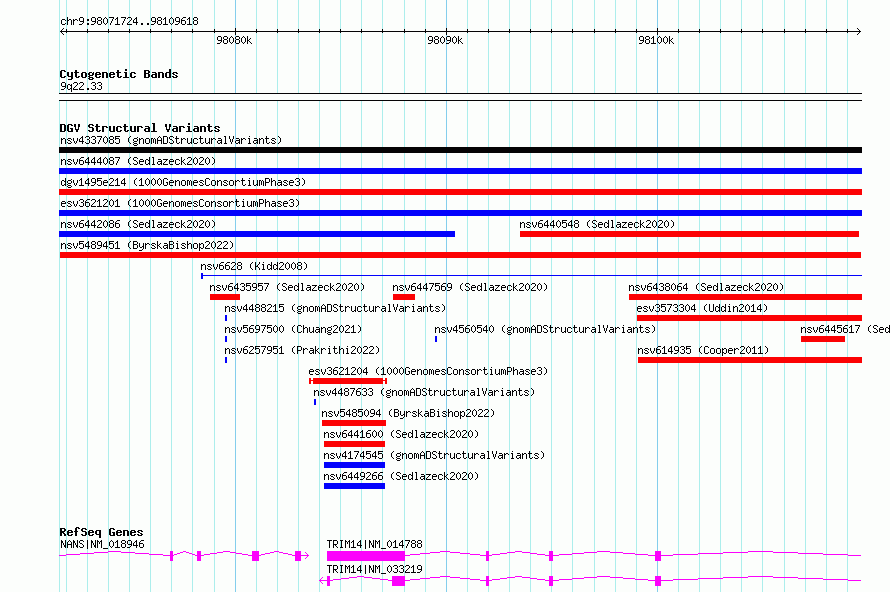The width and height of the screenshot is (890, 592).
Task: Select nsv4488215 gnomADStructuralVariants label
Action: [x=335, y=308]
